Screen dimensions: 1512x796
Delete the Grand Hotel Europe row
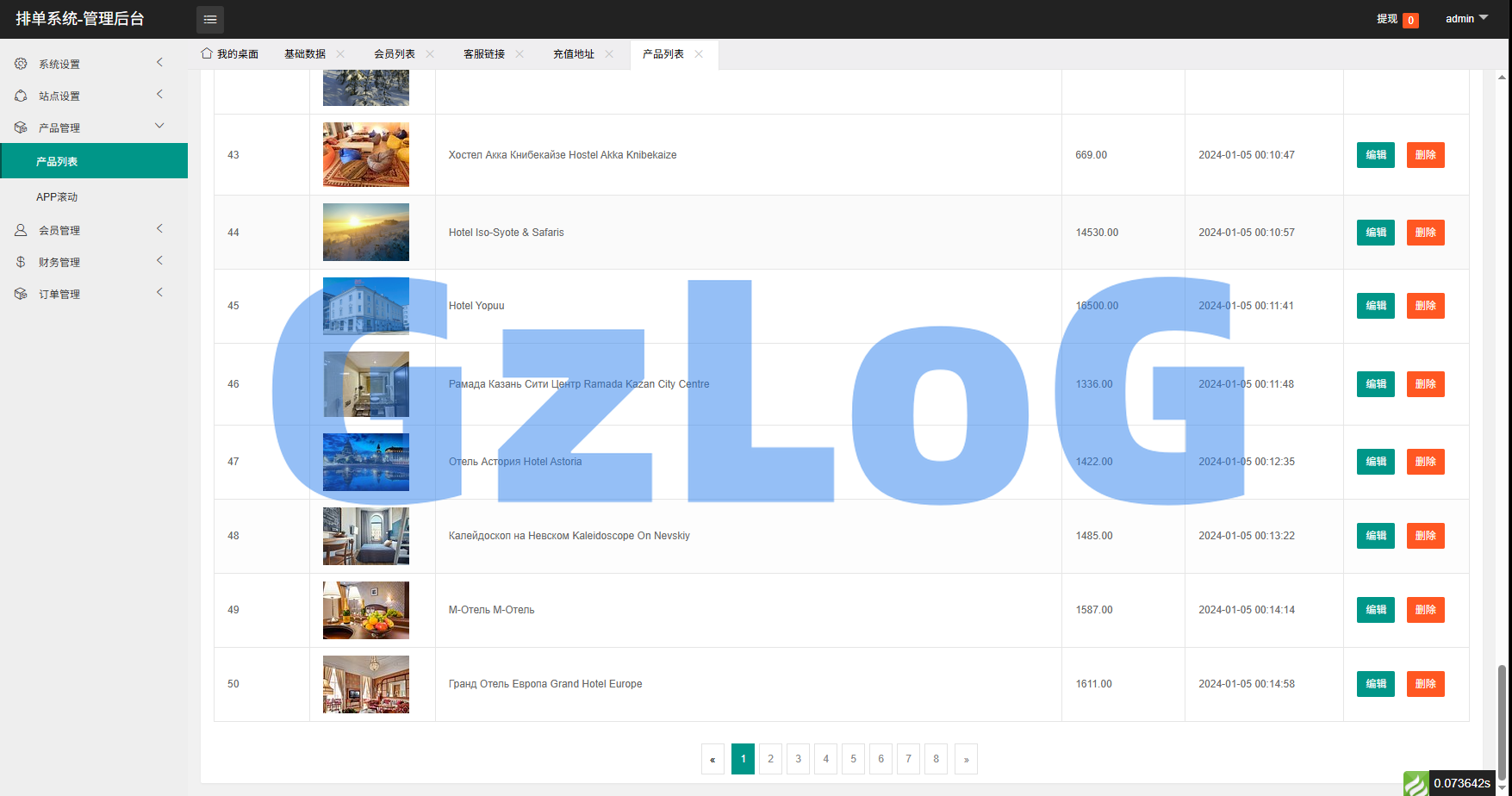pos(1425,684)
